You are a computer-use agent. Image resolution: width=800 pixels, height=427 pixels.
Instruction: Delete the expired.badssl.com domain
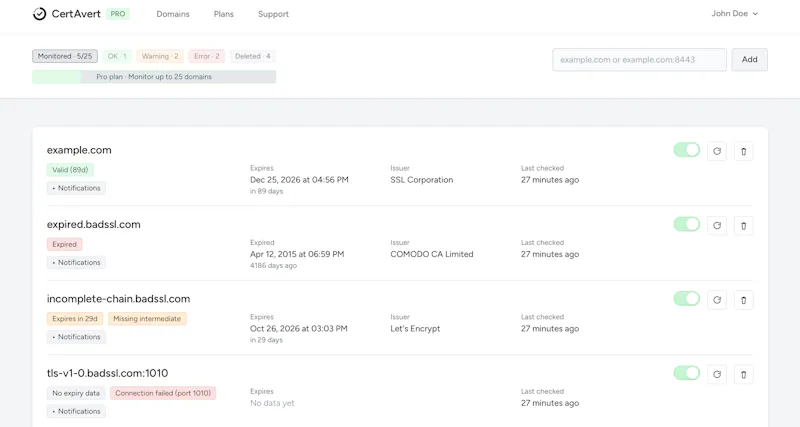coord(743,225)
